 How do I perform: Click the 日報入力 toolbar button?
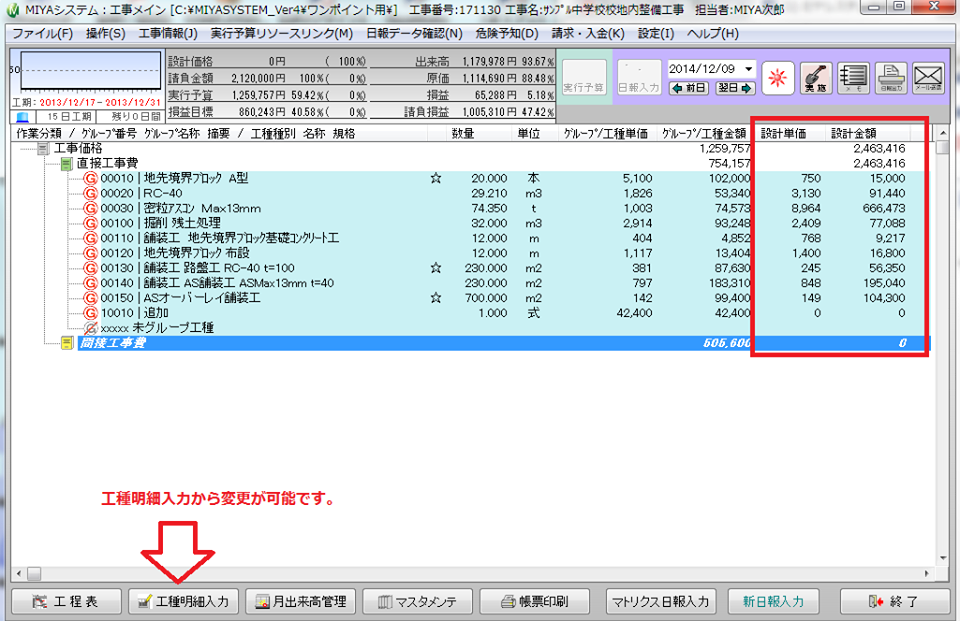tap(639, 78)
